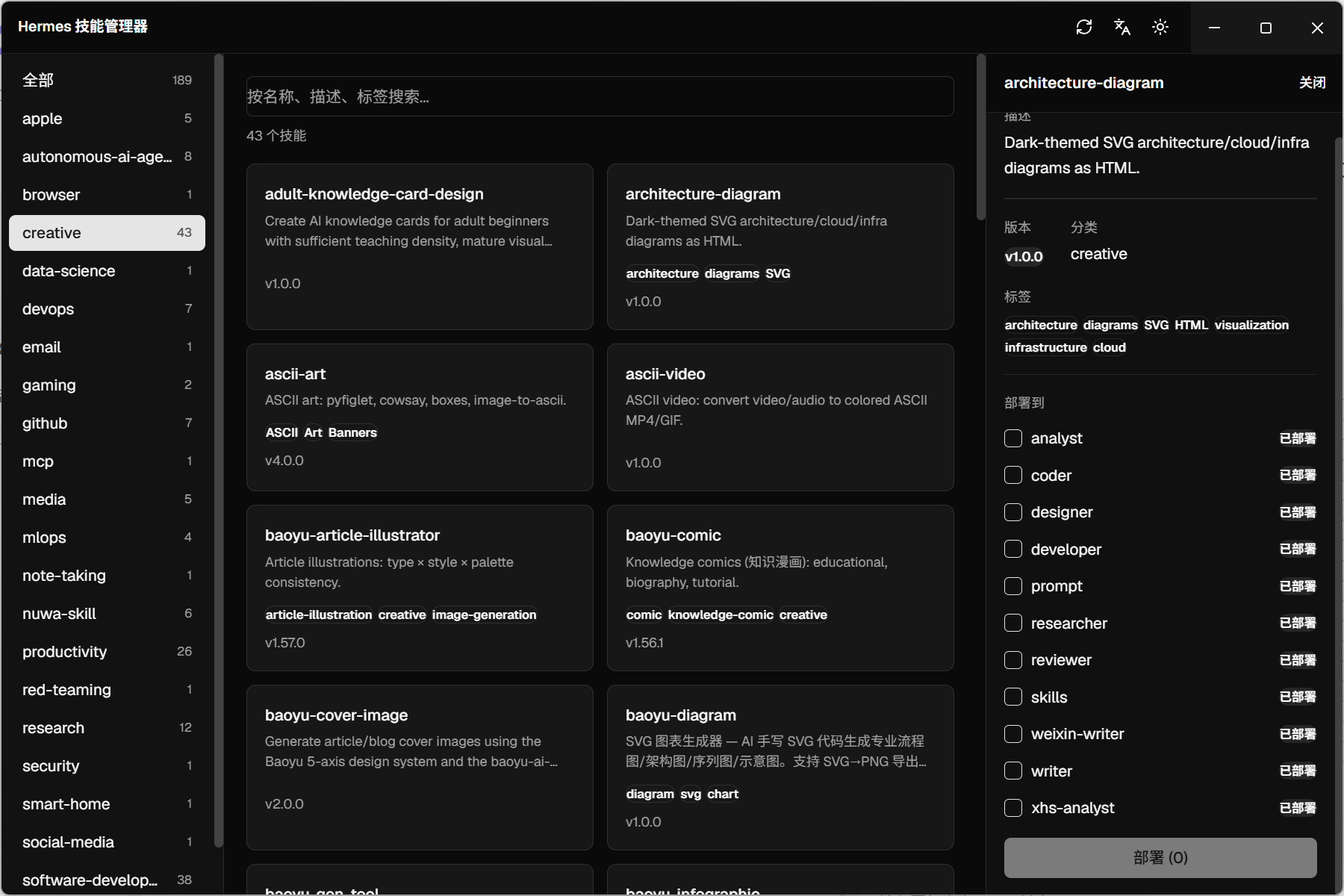Screen dimensions: 1344x896
Task: Select the creative category
Action: pyautogui.click(x=107, y=233)
